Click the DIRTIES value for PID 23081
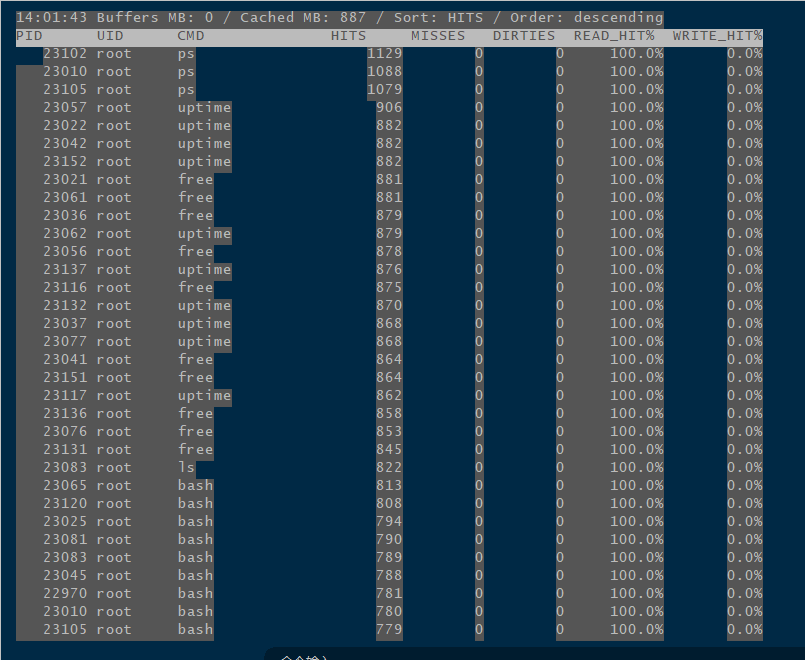The height and width of the screenshot is (660, 805). click(560, 539)
